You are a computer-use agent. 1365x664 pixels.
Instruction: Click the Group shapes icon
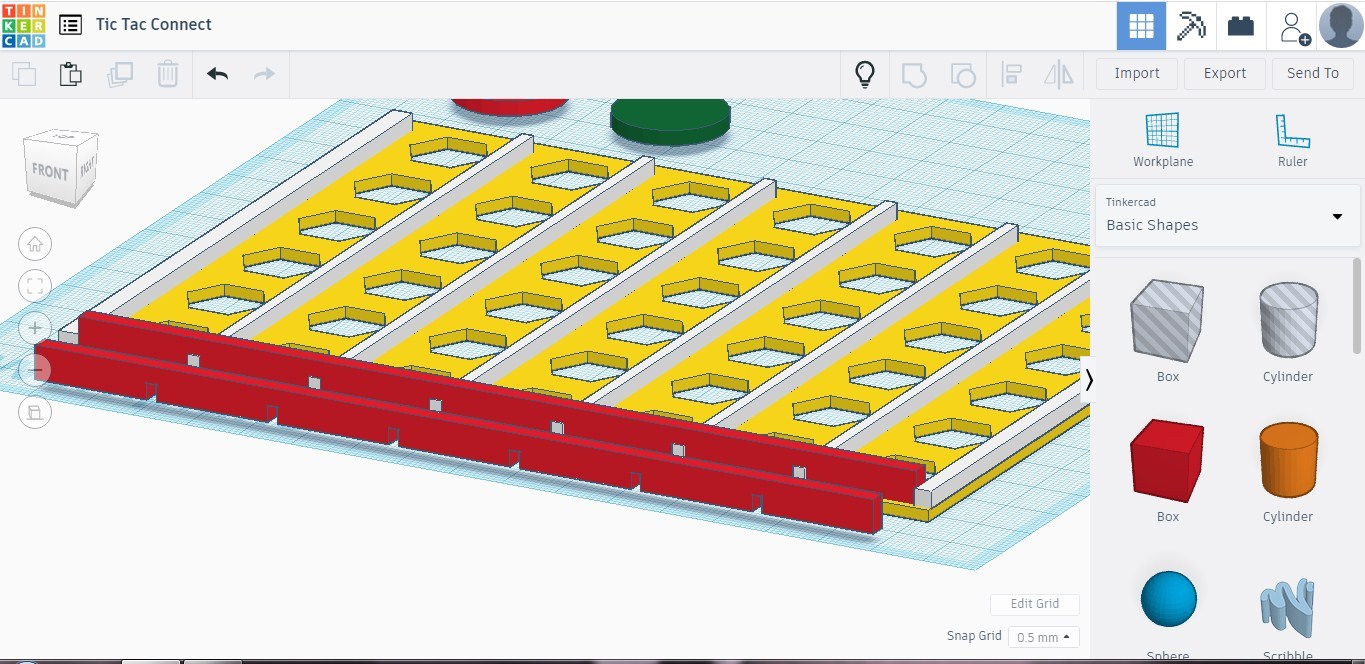tap(914, 74)
